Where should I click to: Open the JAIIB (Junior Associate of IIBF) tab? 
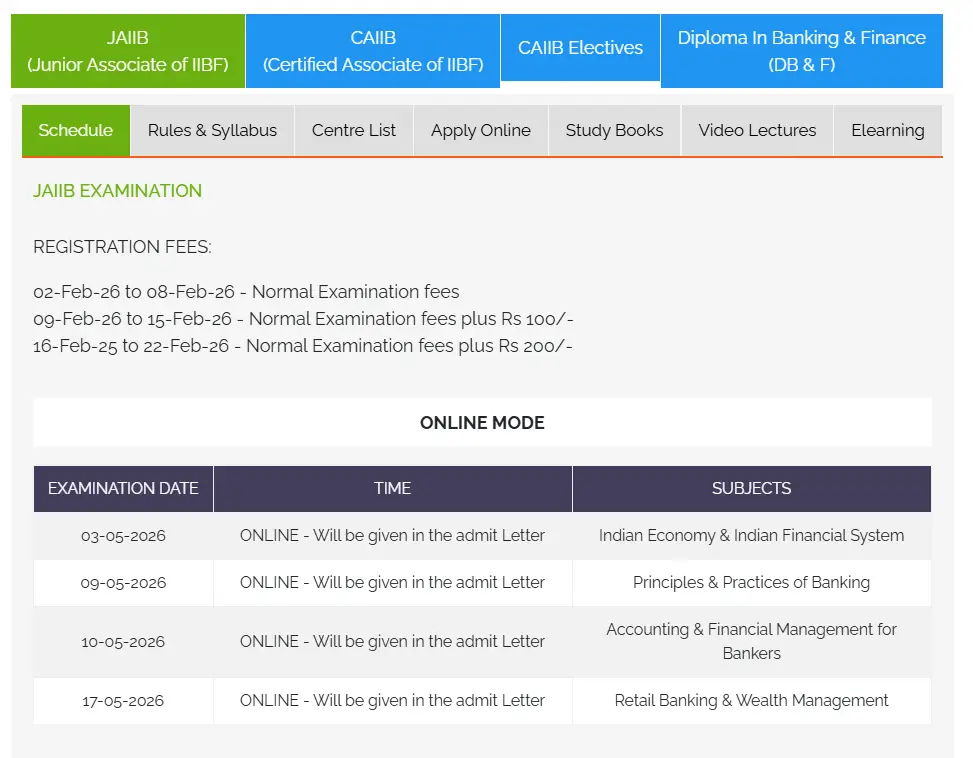tap(127, 51)
